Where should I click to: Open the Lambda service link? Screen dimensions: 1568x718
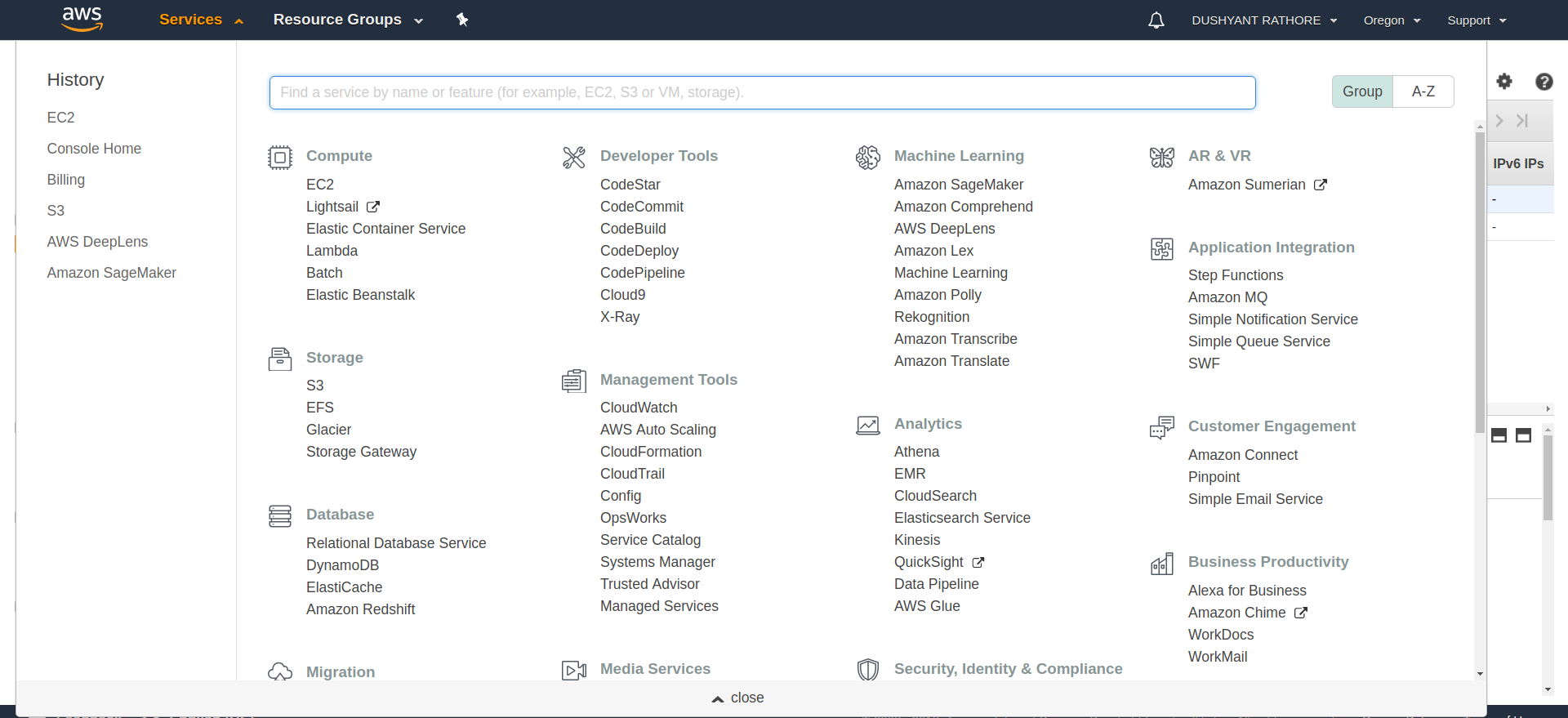332,251
